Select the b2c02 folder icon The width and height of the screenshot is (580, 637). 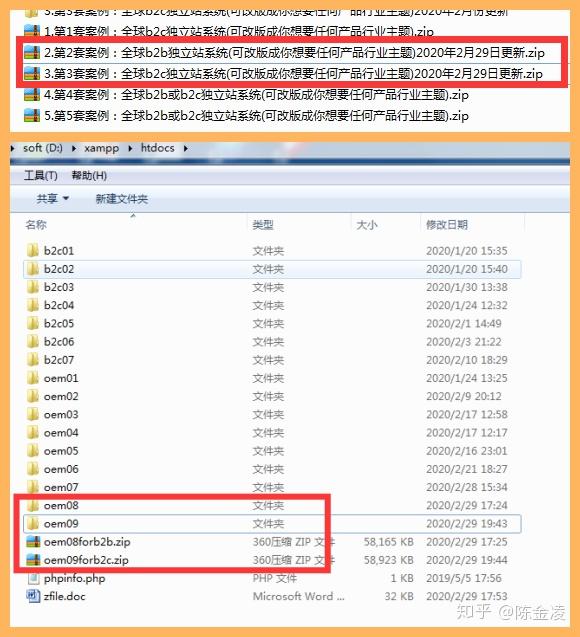32,269
